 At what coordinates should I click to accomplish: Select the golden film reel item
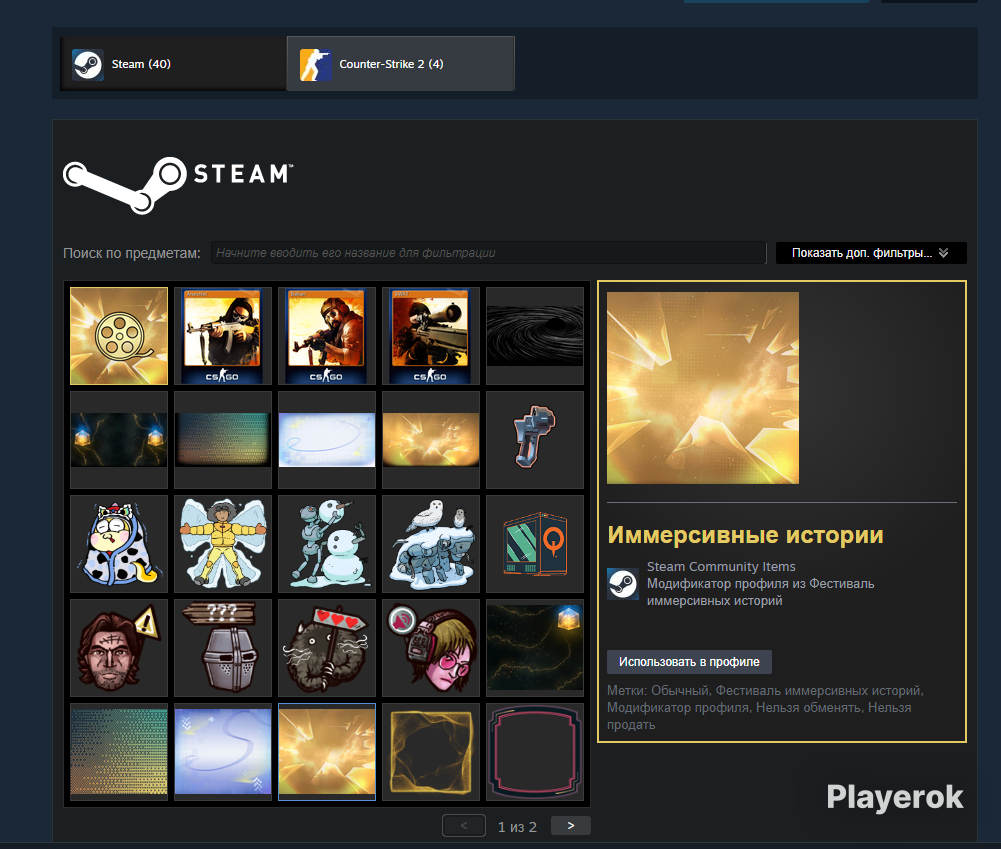[119, 336]
